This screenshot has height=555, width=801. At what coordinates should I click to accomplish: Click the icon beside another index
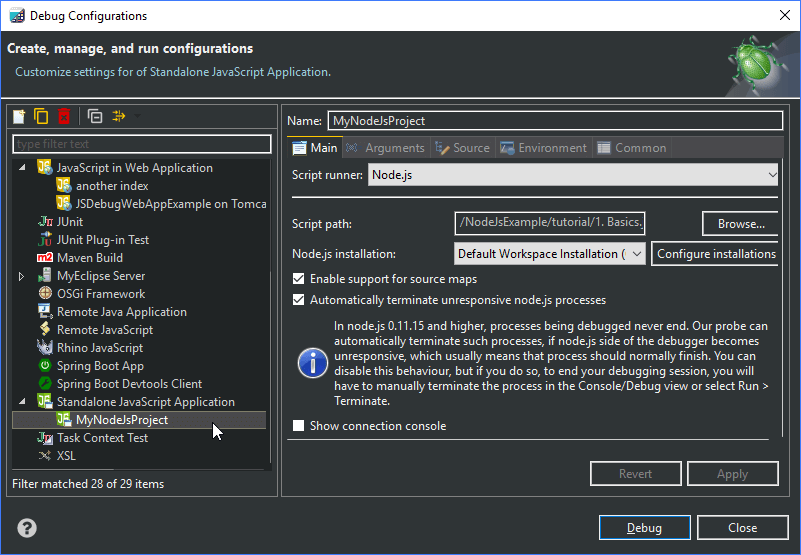pos(64,185)
